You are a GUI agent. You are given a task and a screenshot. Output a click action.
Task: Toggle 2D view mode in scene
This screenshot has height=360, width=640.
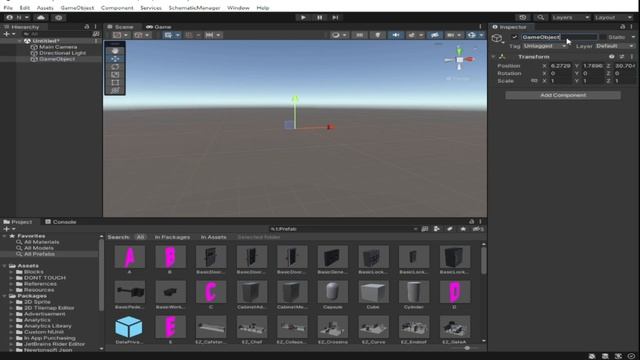(x=360, y=35)
